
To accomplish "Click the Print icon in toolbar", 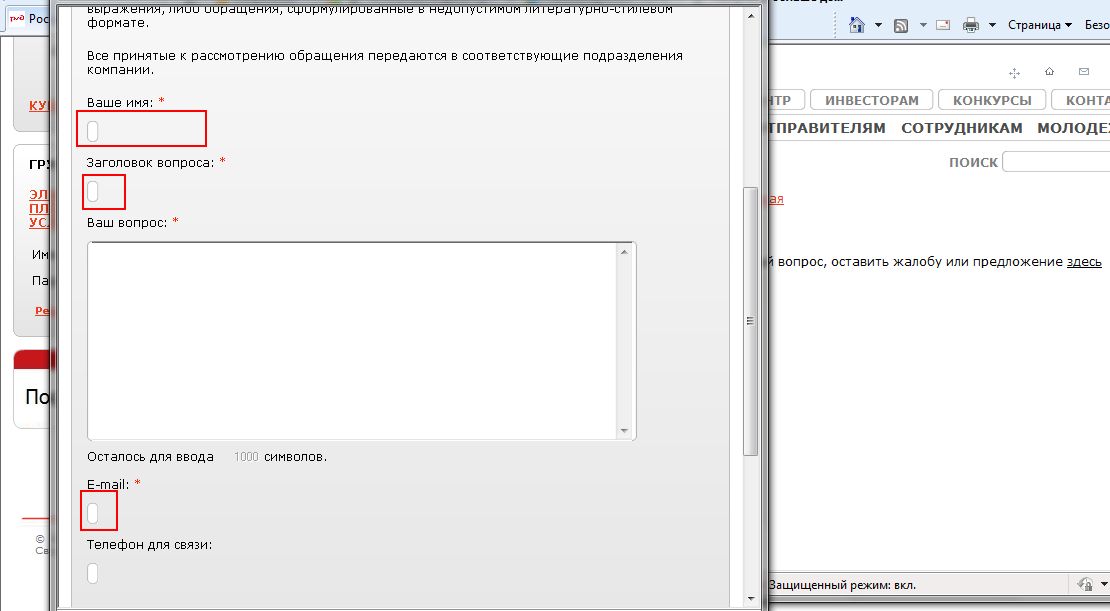I will (973, 25).
